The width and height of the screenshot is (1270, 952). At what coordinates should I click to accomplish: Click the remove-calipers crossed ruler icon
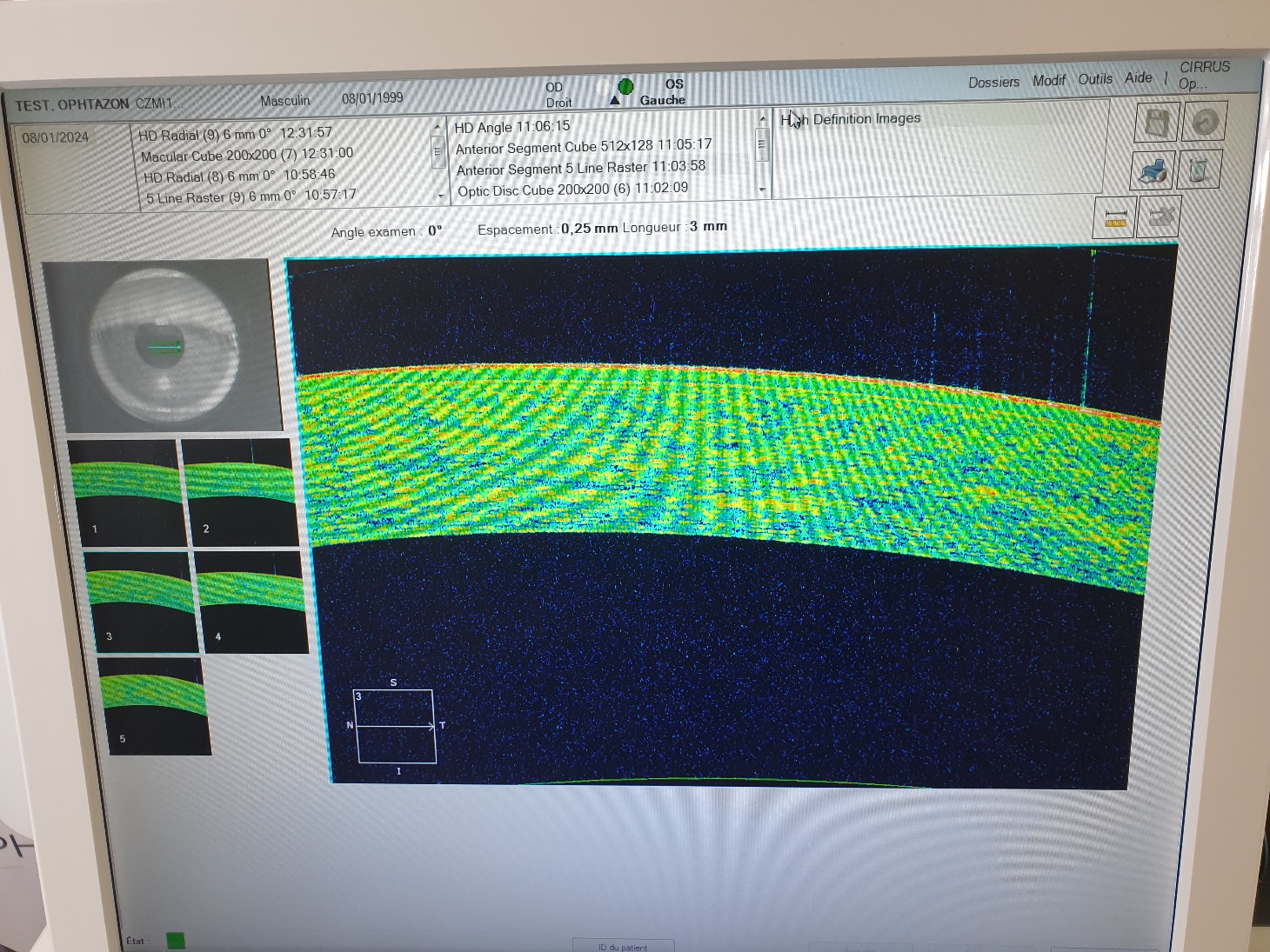tap(1159, 216)
